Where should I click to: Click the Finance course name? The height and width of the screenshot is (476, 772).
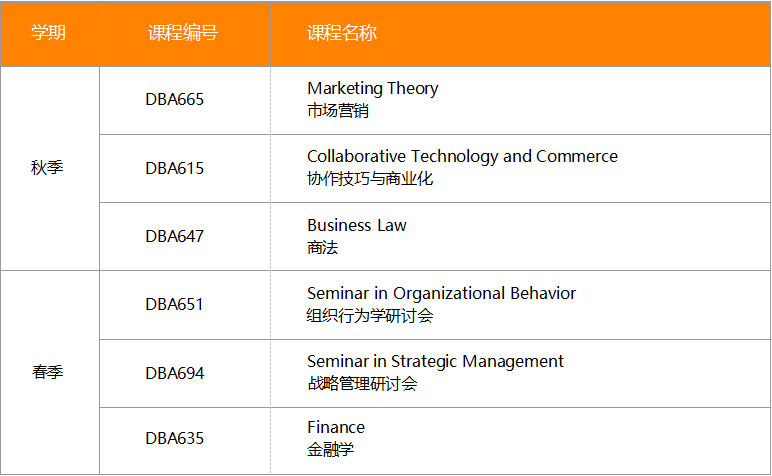[x=336, y=427]
